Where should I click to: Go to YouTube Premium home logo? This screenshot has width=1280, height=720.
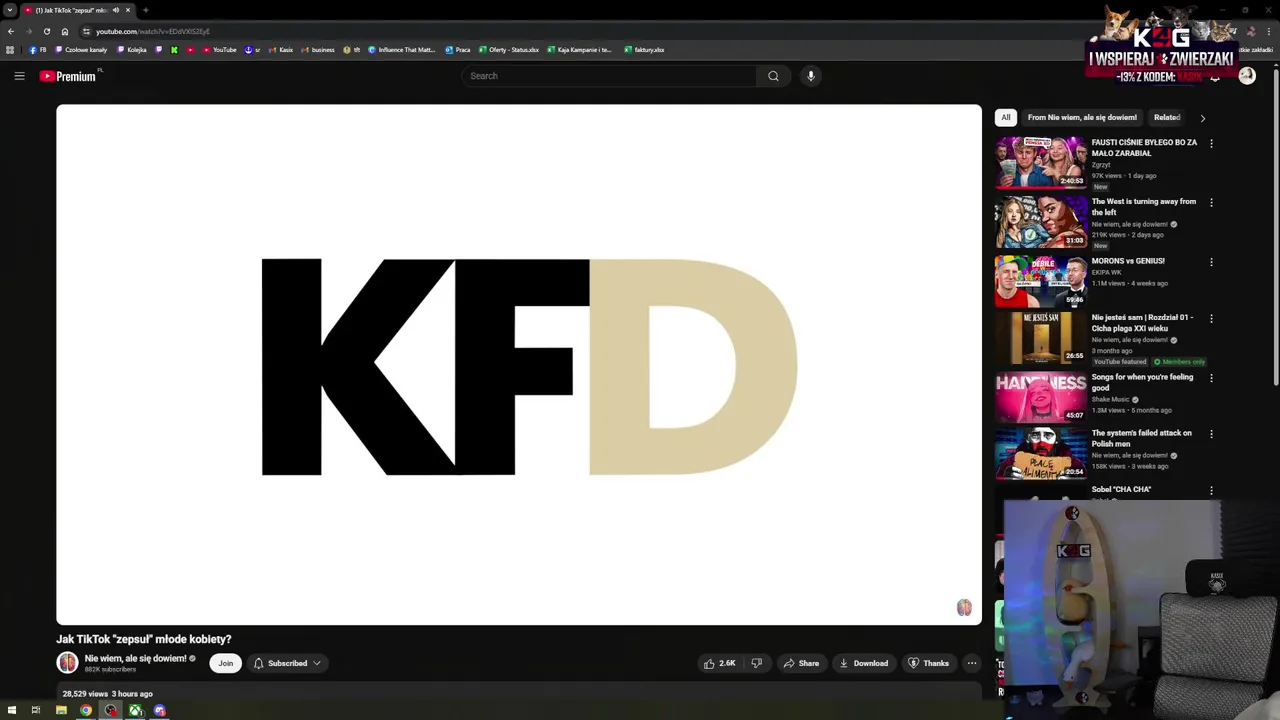(x=68, y=76)
